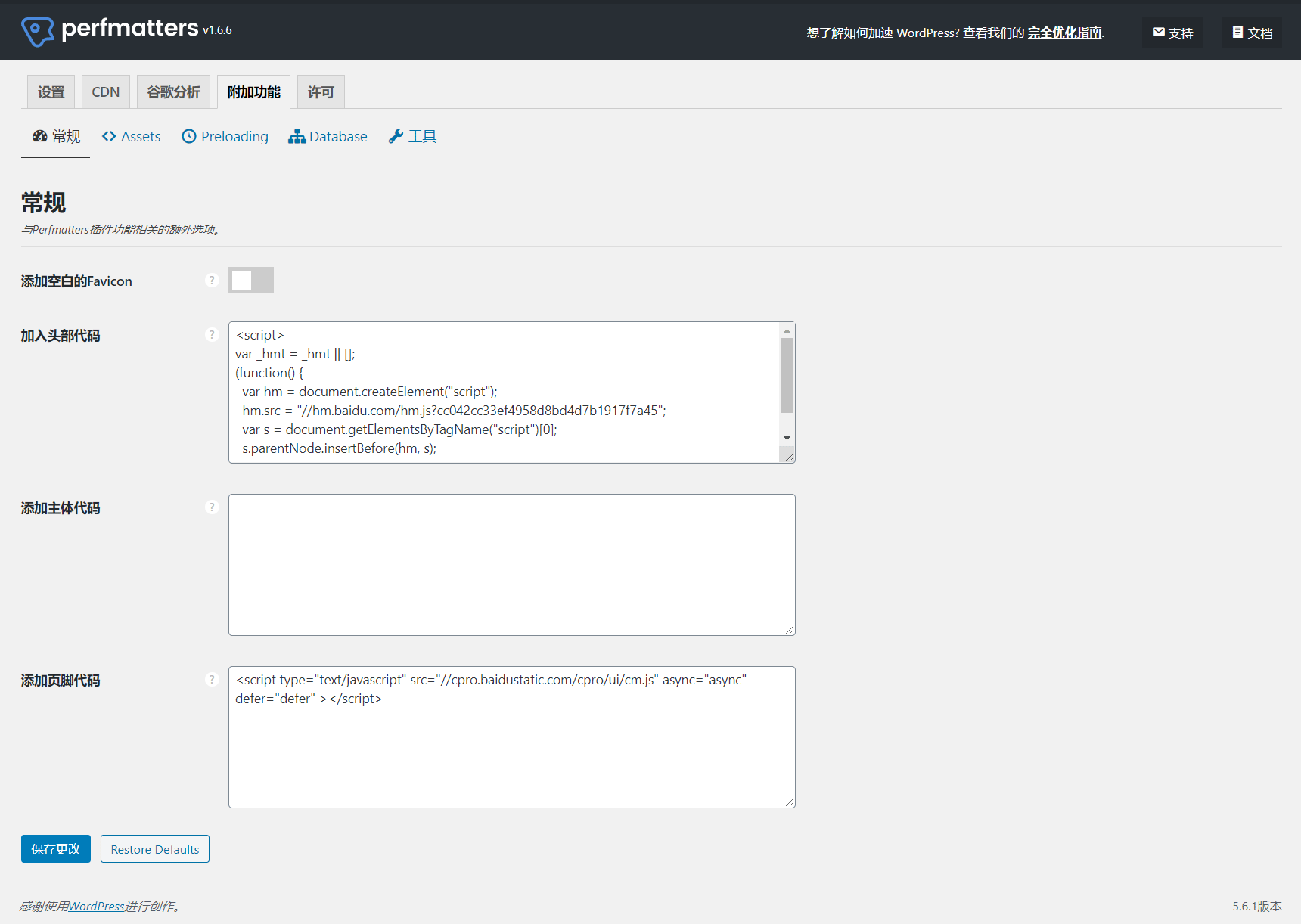Click the code brackets icon of Assets
1301x924 pixels.
point(109,136)
